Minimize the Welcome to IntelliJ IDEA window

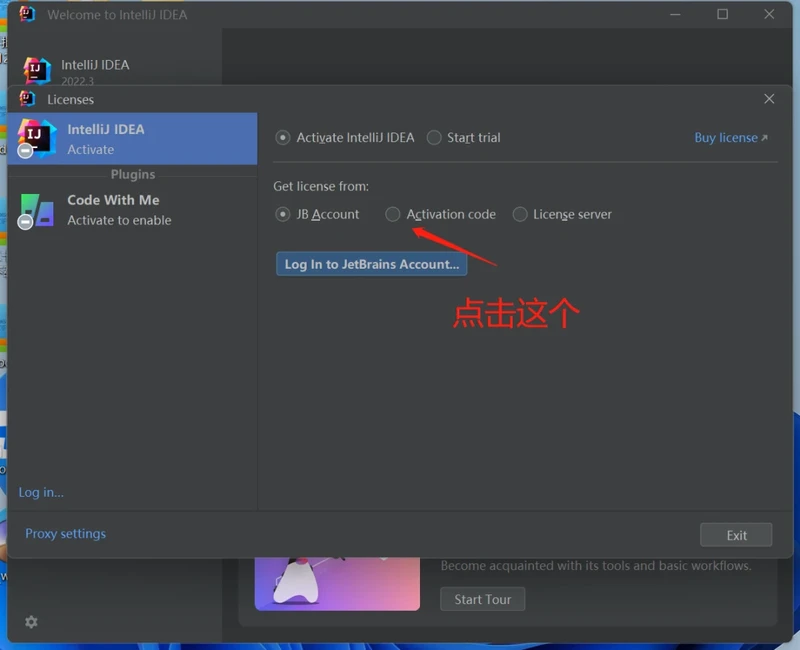coord(675,14)
